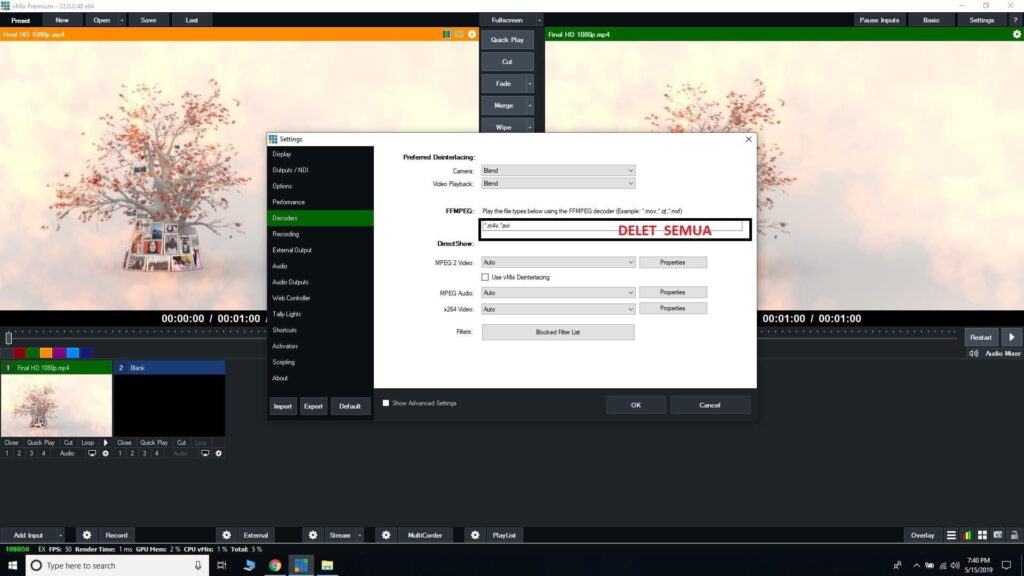This screenshot has width=1024, height=576.
Task: Open gear settings for Blank input 2
Action: 218,453
